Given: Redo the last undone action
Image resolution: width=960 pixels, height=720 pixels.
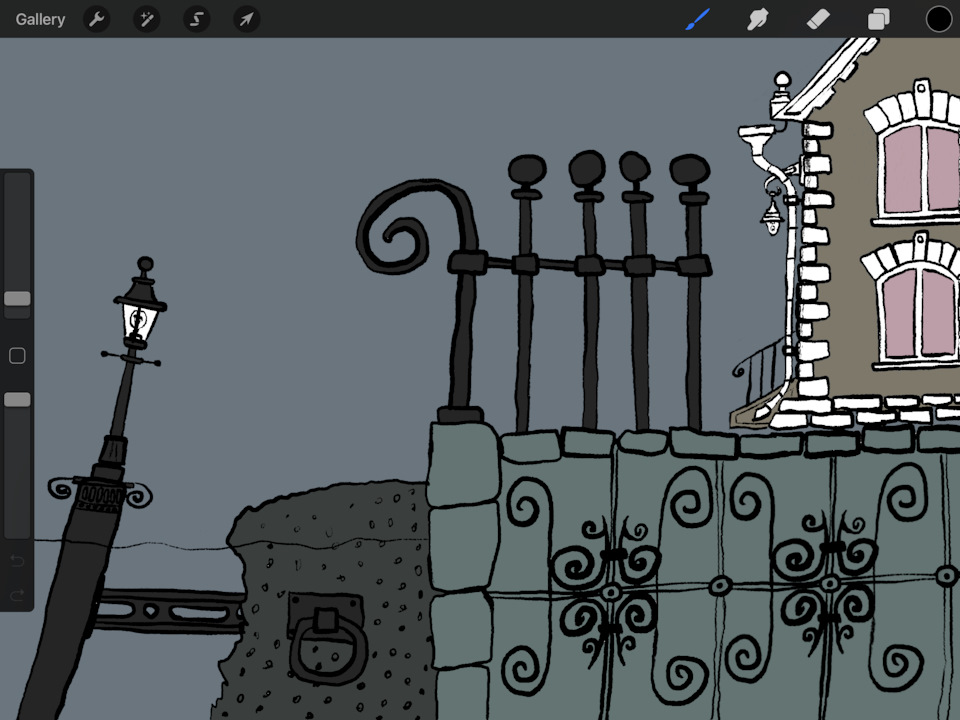Looking at the screenshot, I should pos(17,594).
